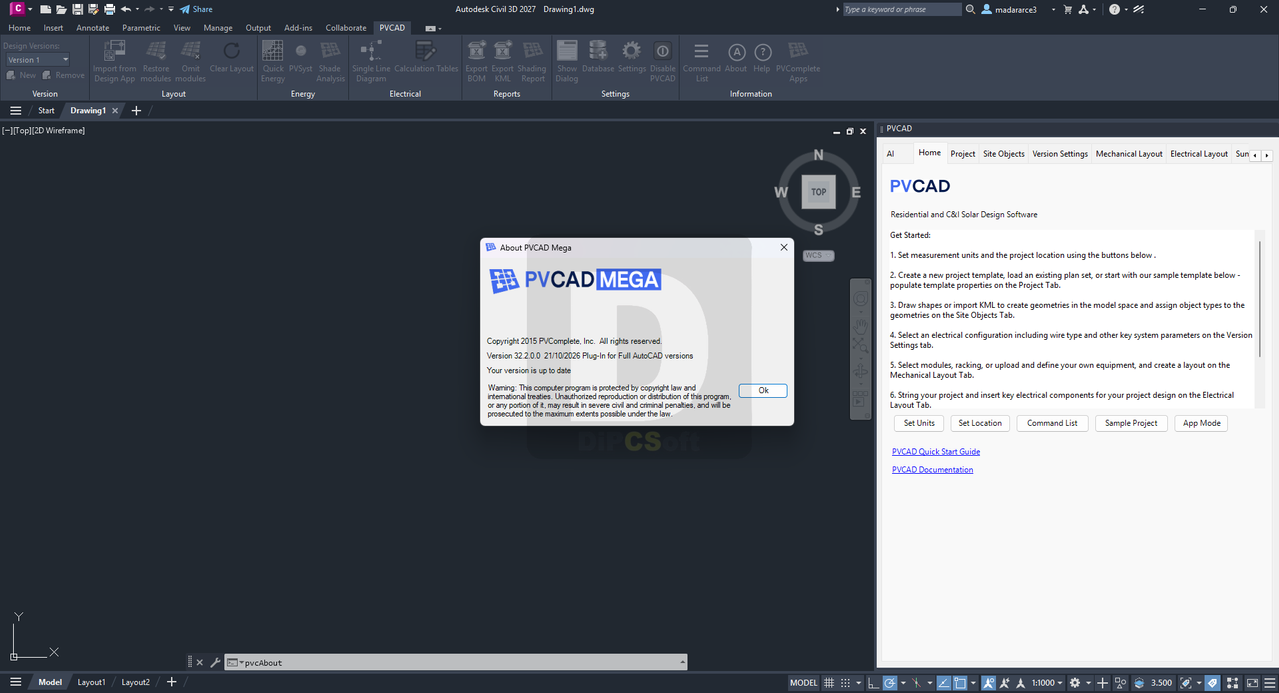Click the App Mode button
The image size is (1279, 693).
click(x=1201, y=423)
